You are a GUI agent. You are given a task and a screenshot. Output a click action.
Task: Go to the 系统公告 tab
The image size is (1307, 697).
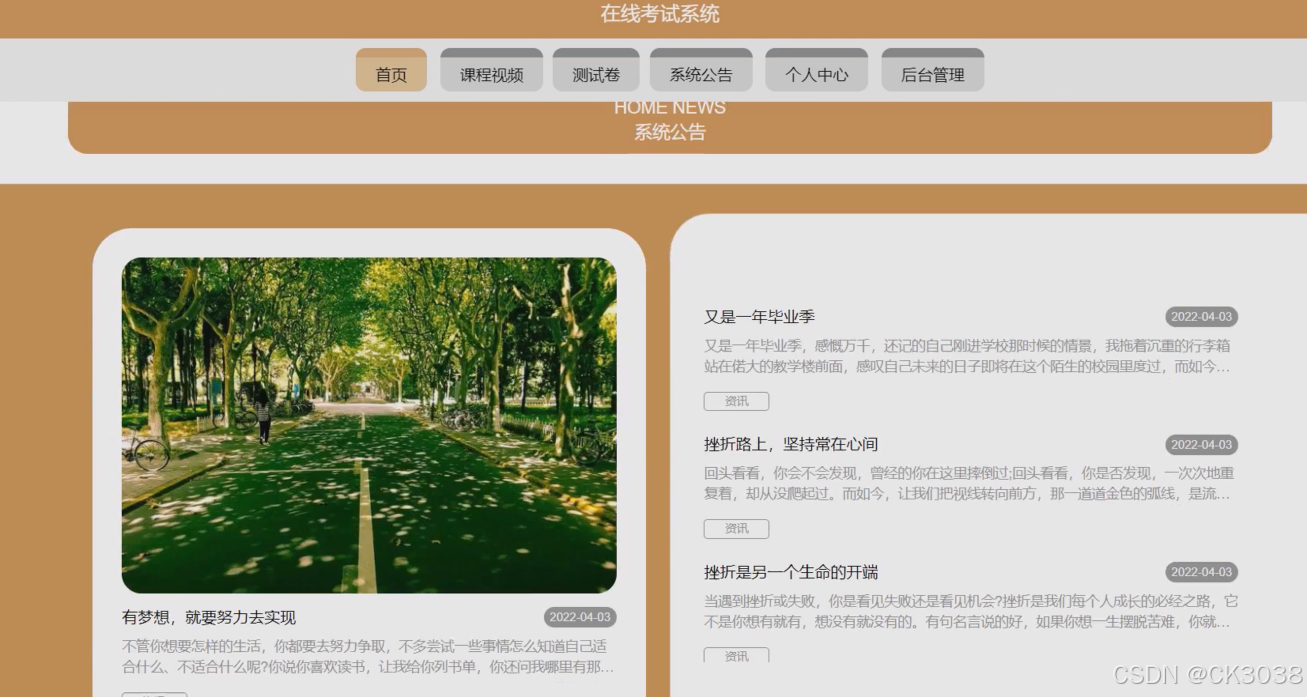tap(701, 71)
